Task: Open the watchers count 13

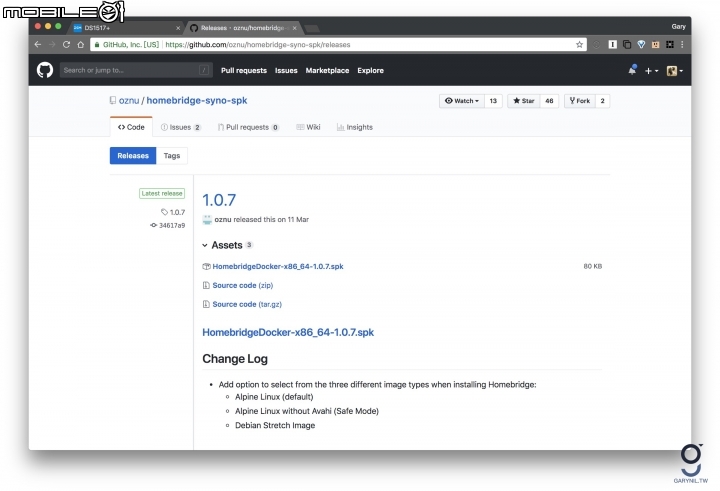Action: coord(493,101)
